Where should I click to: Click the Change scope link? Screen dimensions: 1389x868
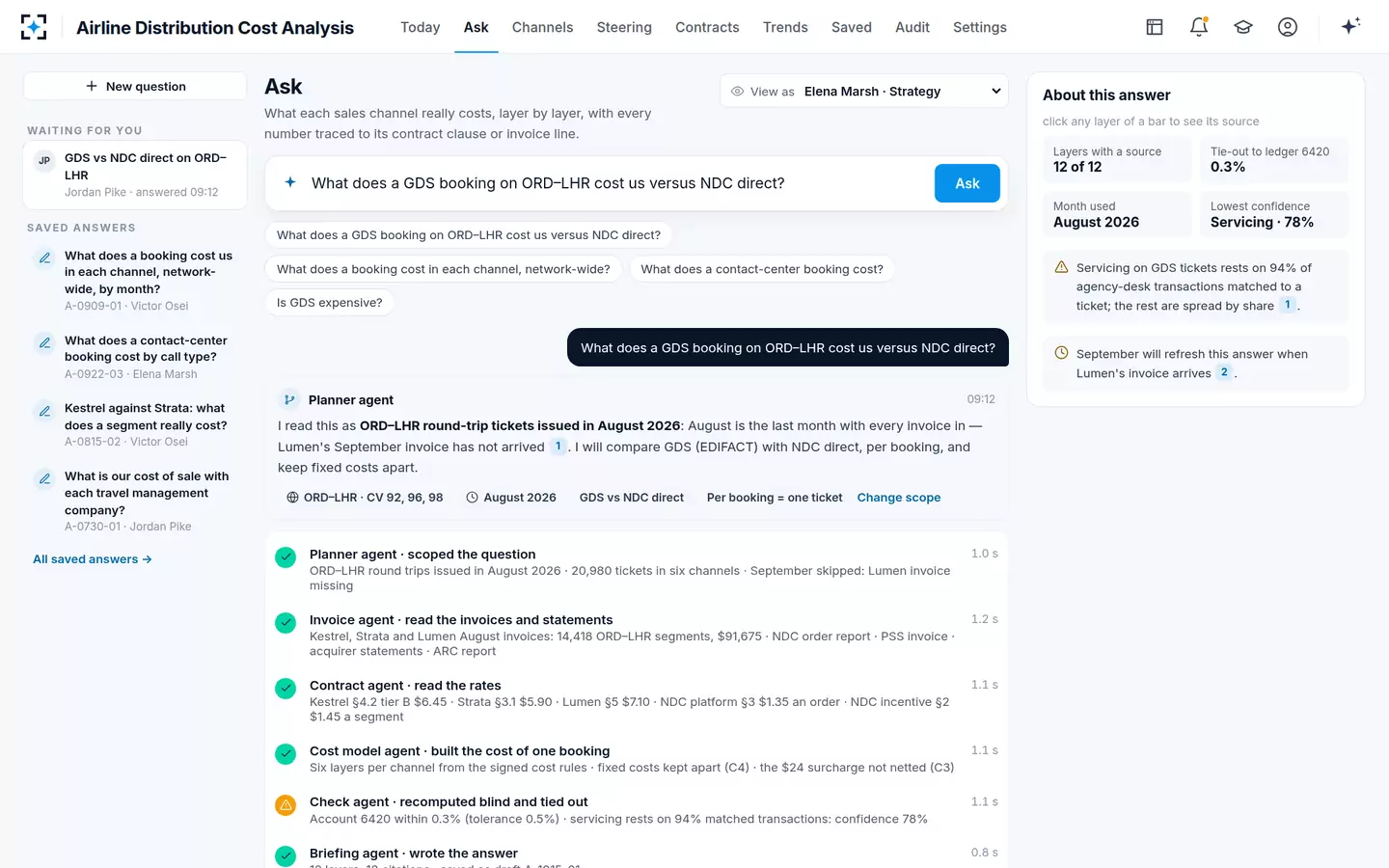point(899,498)
